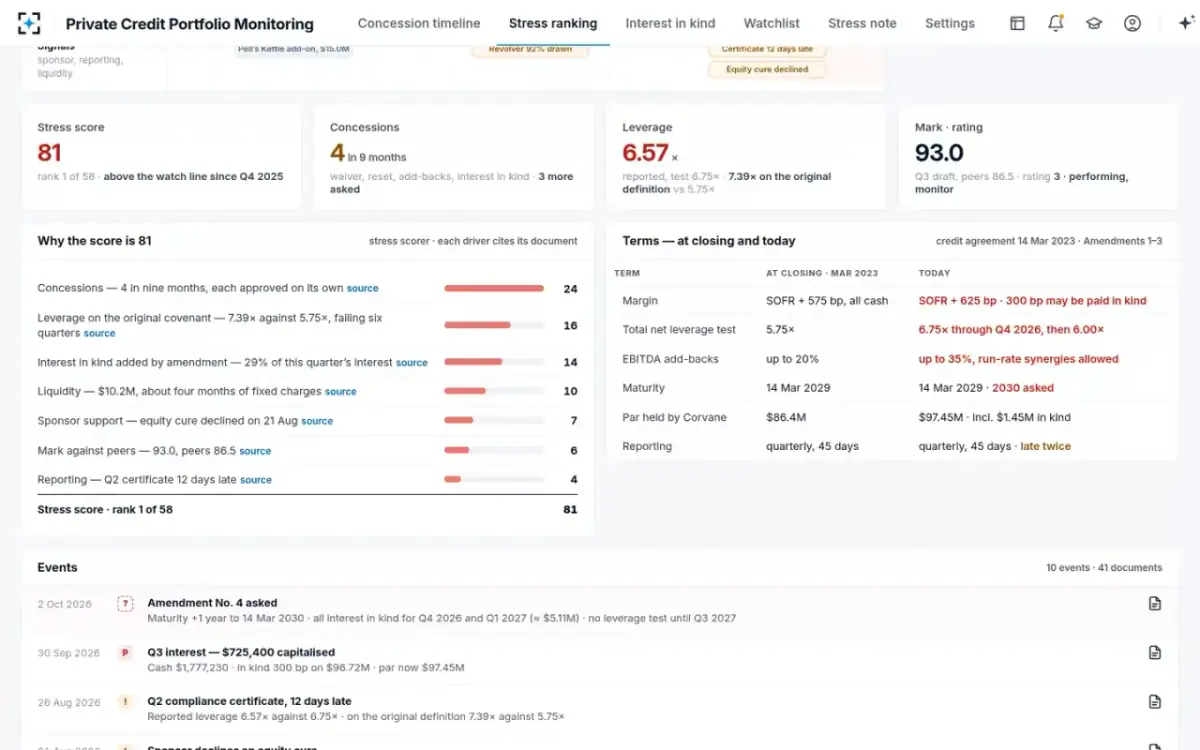Click '2 Oct 2026' event date
This screenshot has height=750, width=1200.
click(x=64, y=604)
